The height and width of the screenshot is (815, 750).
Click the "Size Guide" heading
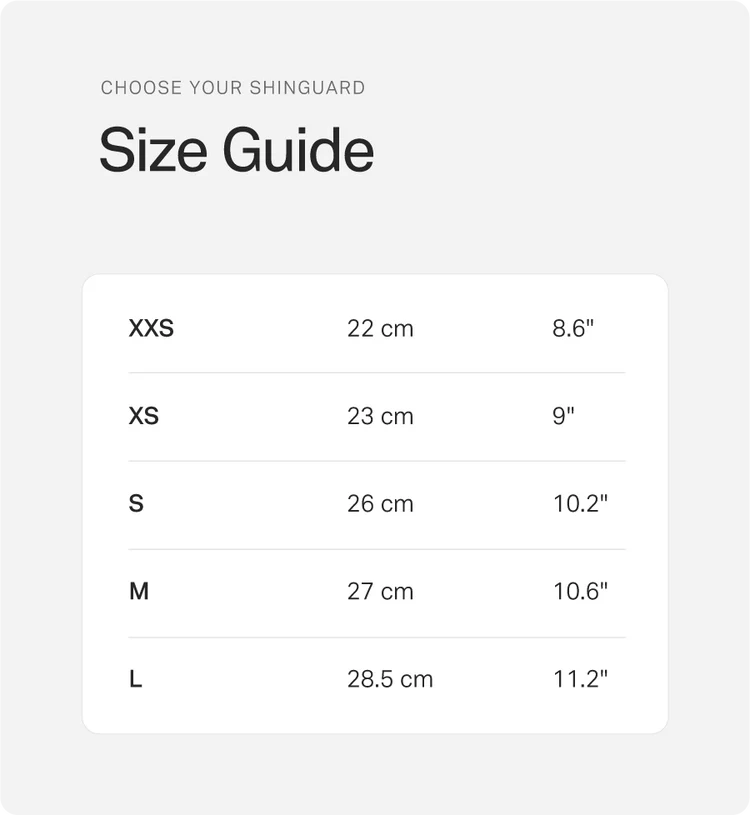(x=236, y=151)
